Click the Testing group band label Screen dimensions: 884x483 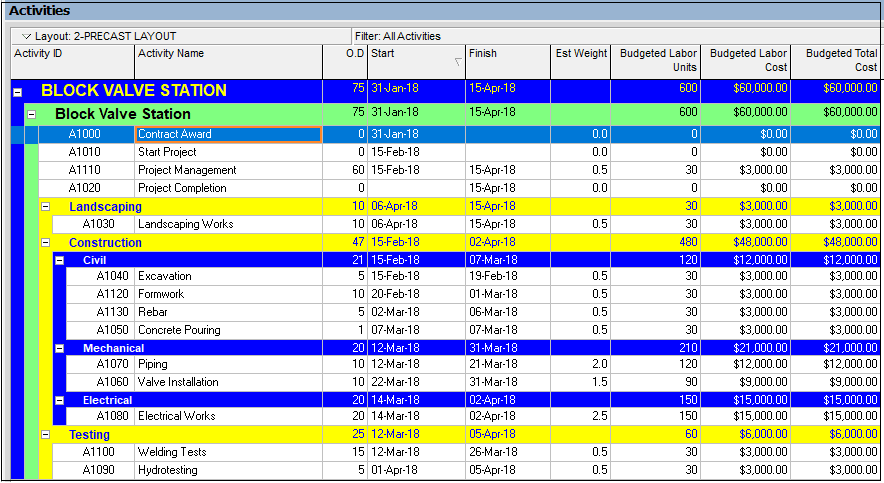coord(89,435)
